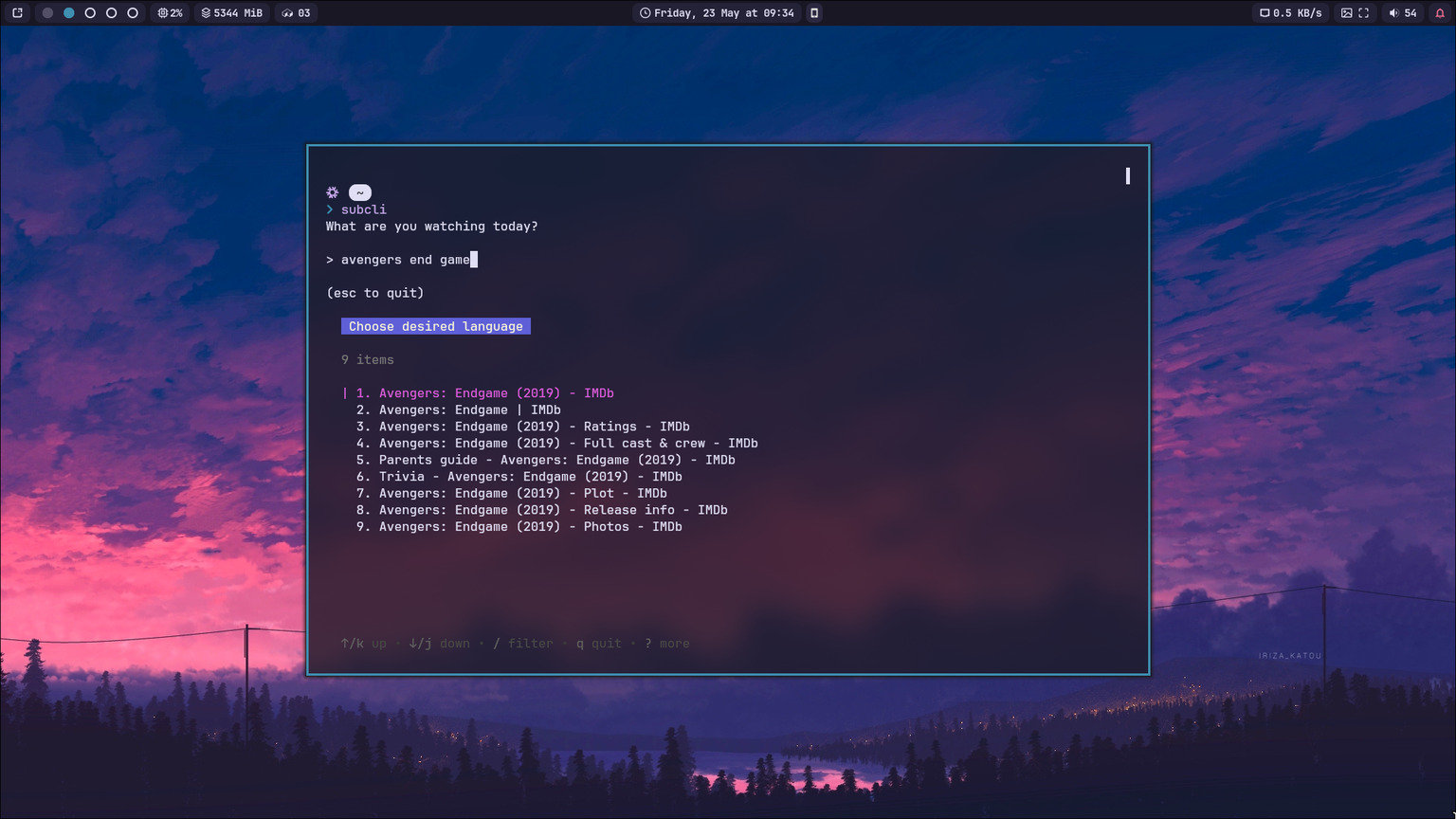
Task: Select the 'Full cast & crew' result
Action: 557,444
